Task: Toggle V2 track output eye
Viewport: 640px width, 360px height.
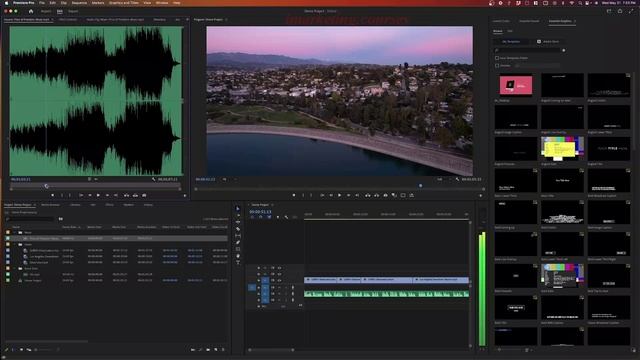Action: pos(279,274)
